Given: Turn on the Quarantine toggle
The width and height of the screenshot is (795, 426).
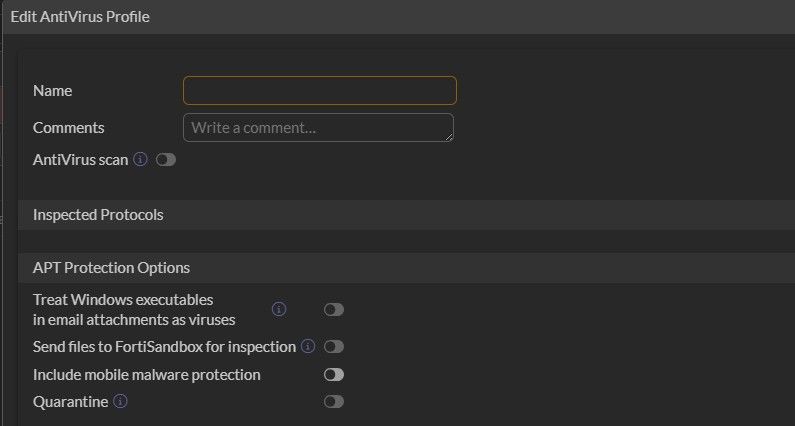Looking at the screenshot, I should pyautogui.click(x=333, y=401).
